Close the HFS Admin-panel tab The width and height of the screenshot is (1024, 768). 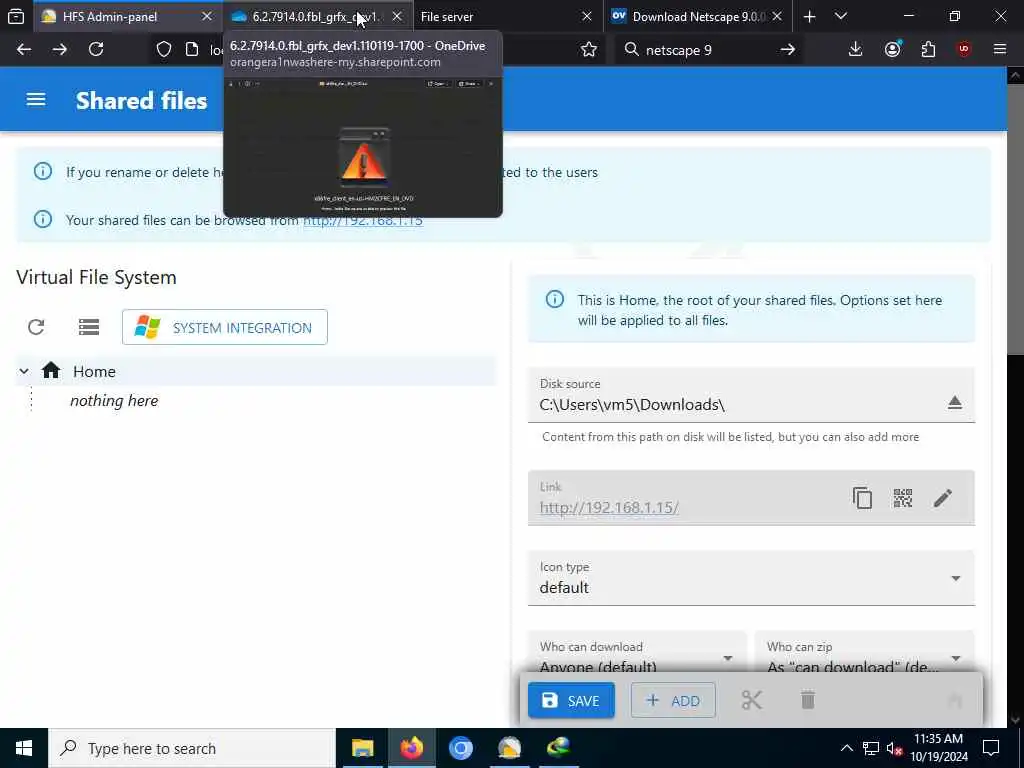207,16
